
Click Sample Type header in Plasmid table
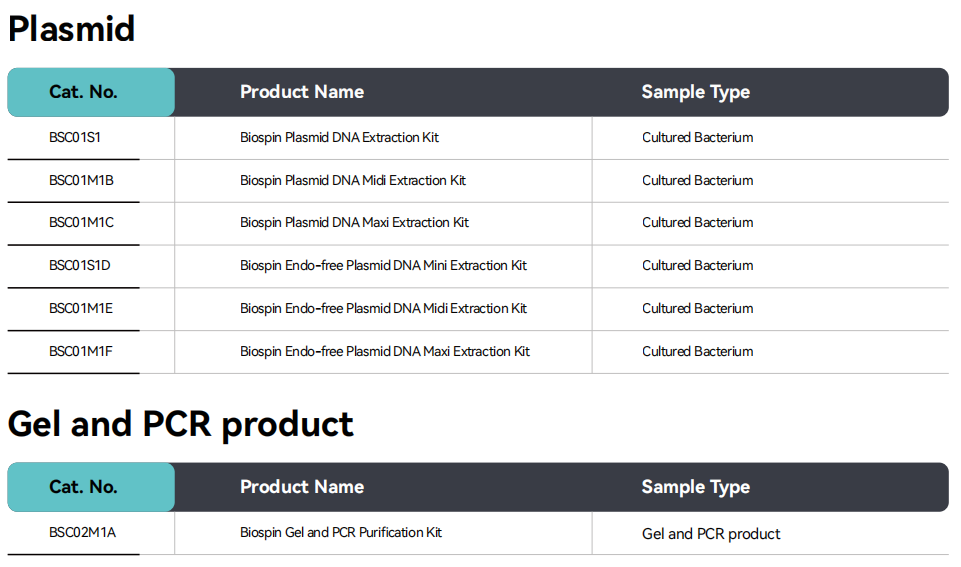pos(695,92)
